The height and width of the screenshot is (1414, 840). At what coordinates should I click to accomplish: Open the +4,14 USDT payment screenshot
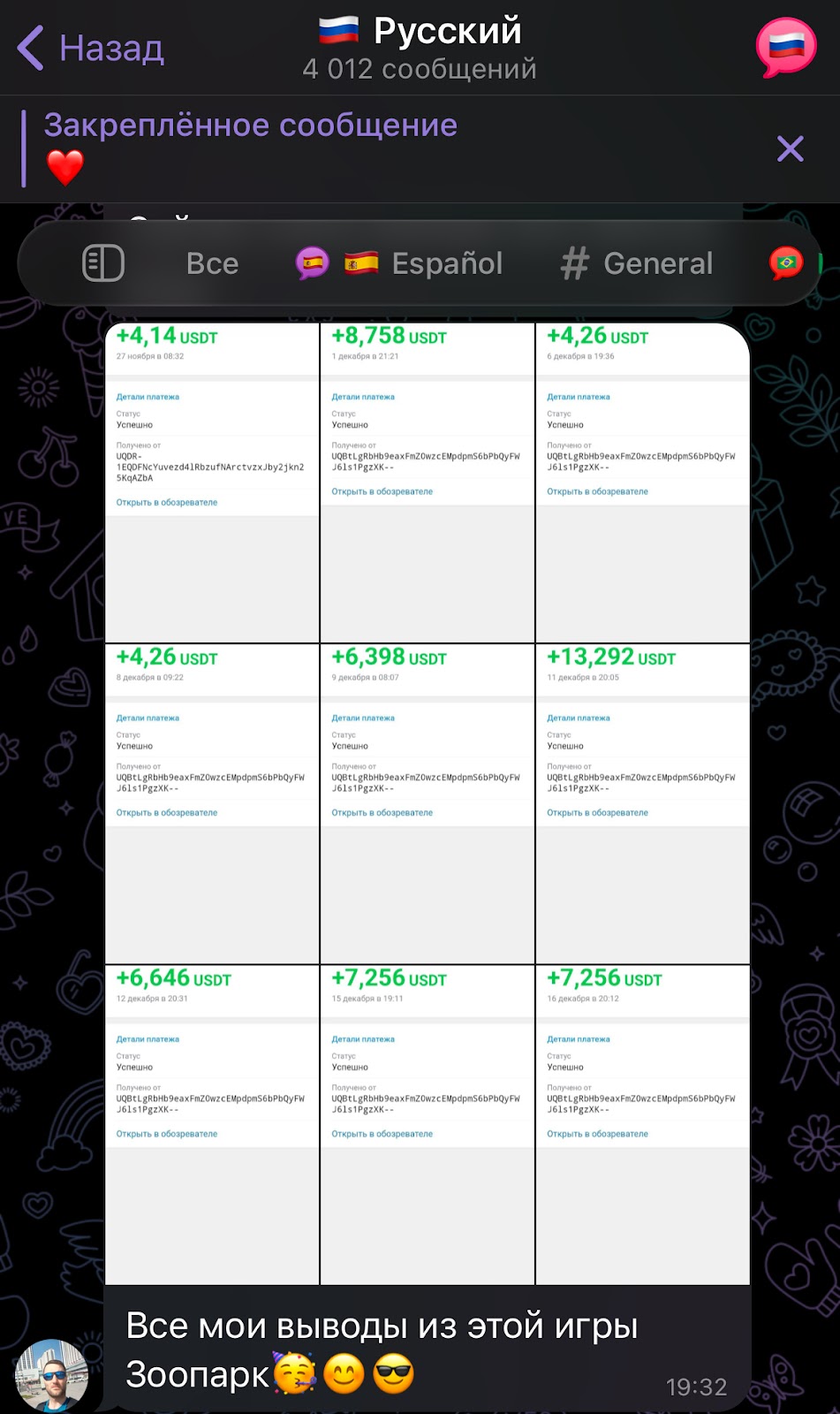point(212,482)
